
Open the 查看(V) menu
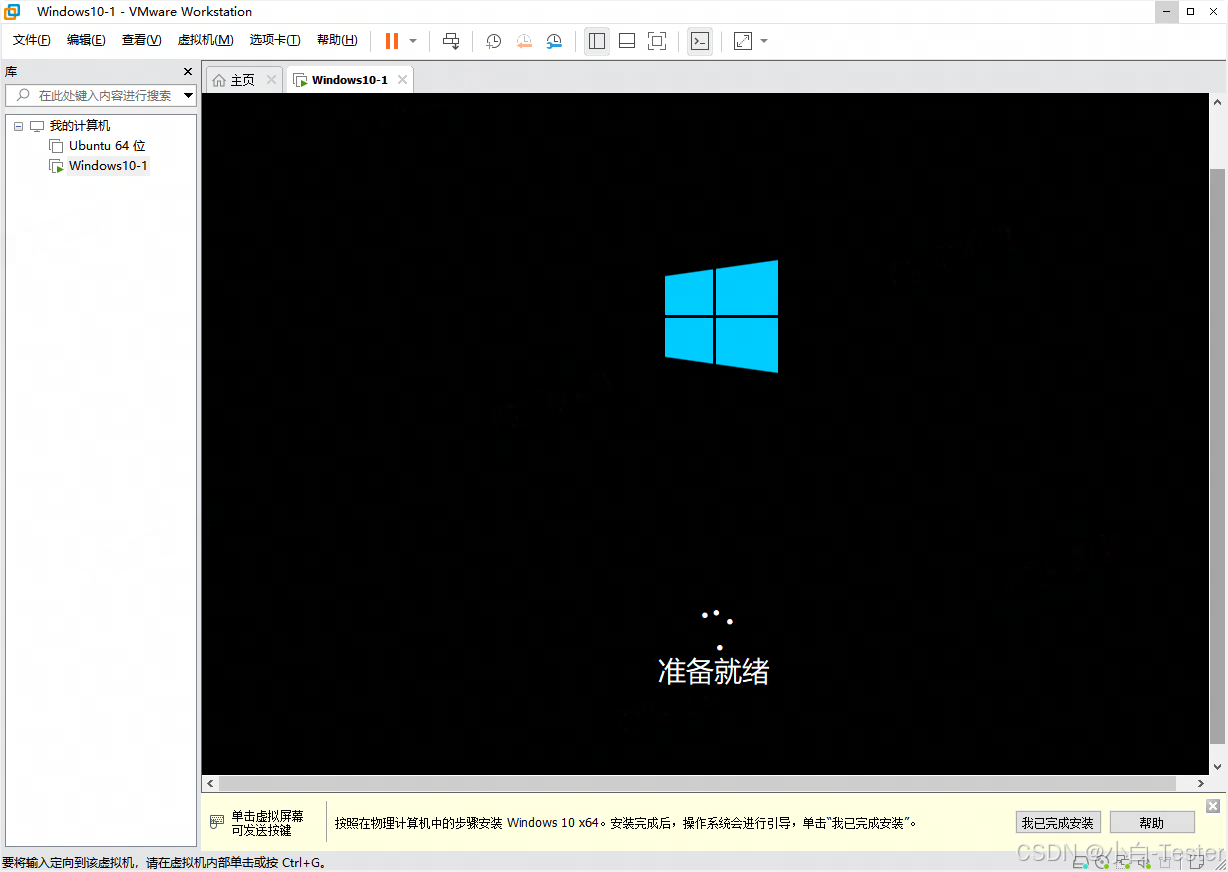(x=141, y=40)
